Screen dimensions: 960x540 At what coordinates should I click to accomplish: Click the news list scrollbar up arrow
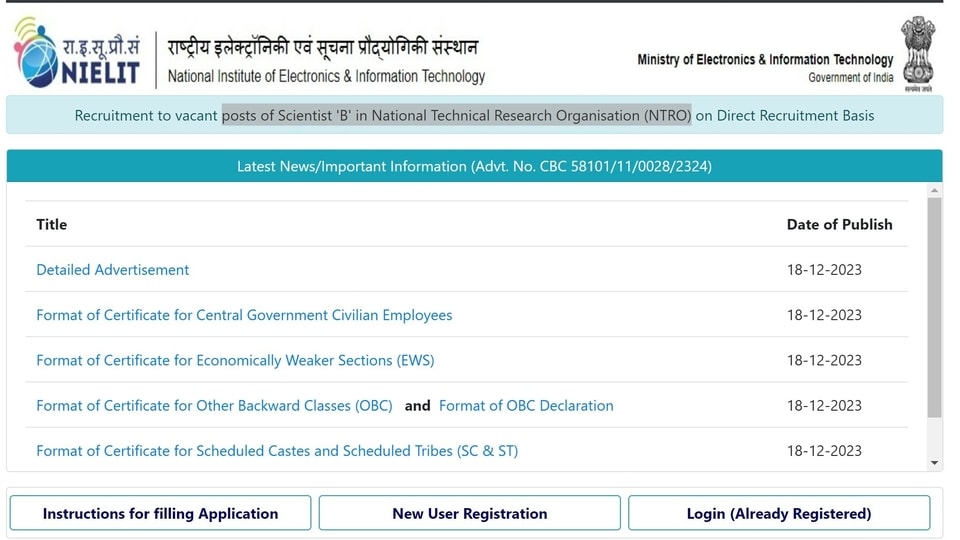(x=934, y=190)
